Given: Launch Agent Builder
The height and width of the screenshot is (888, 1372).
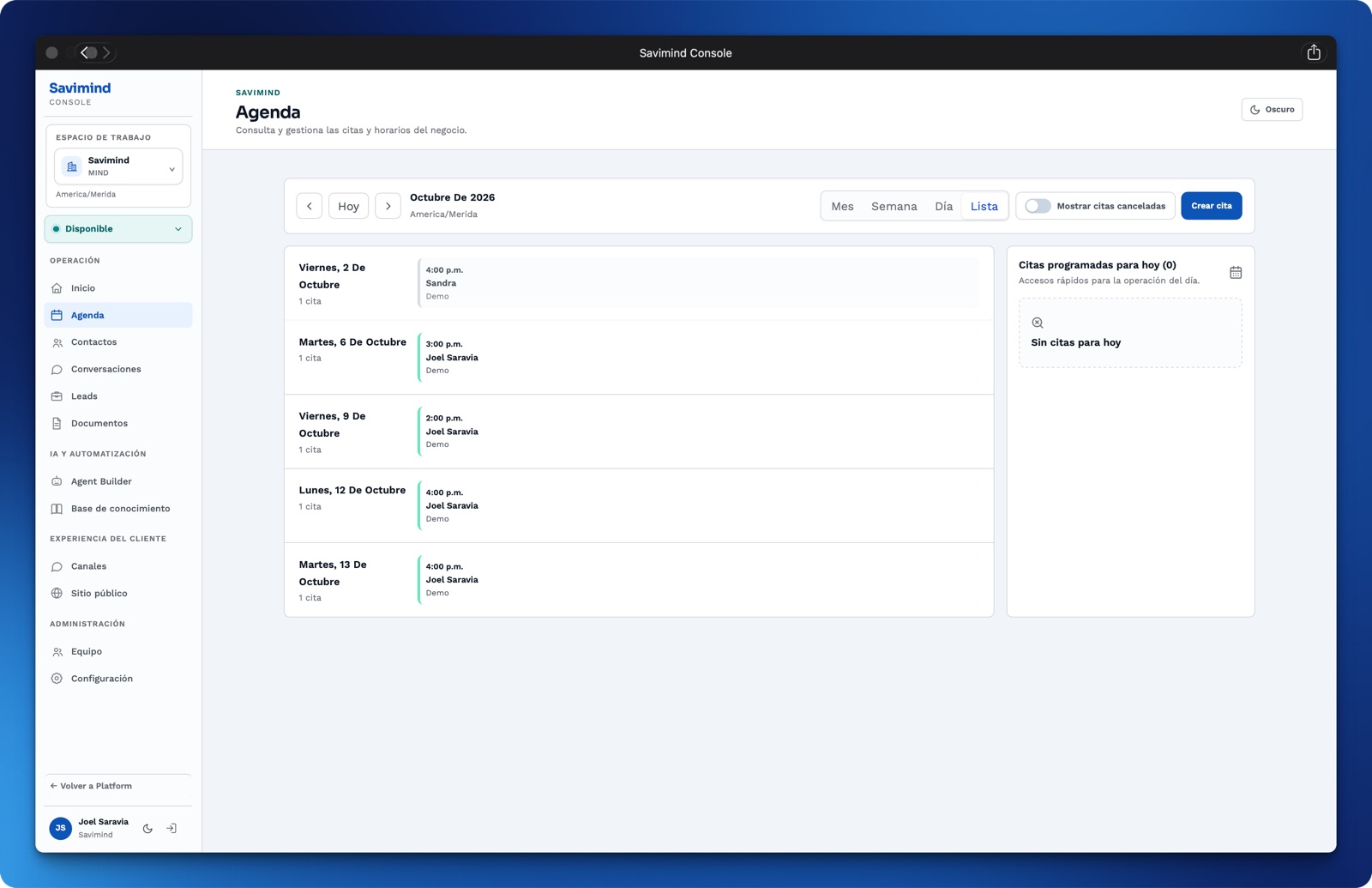Looking at the screenshot, I should click(118, 481).
